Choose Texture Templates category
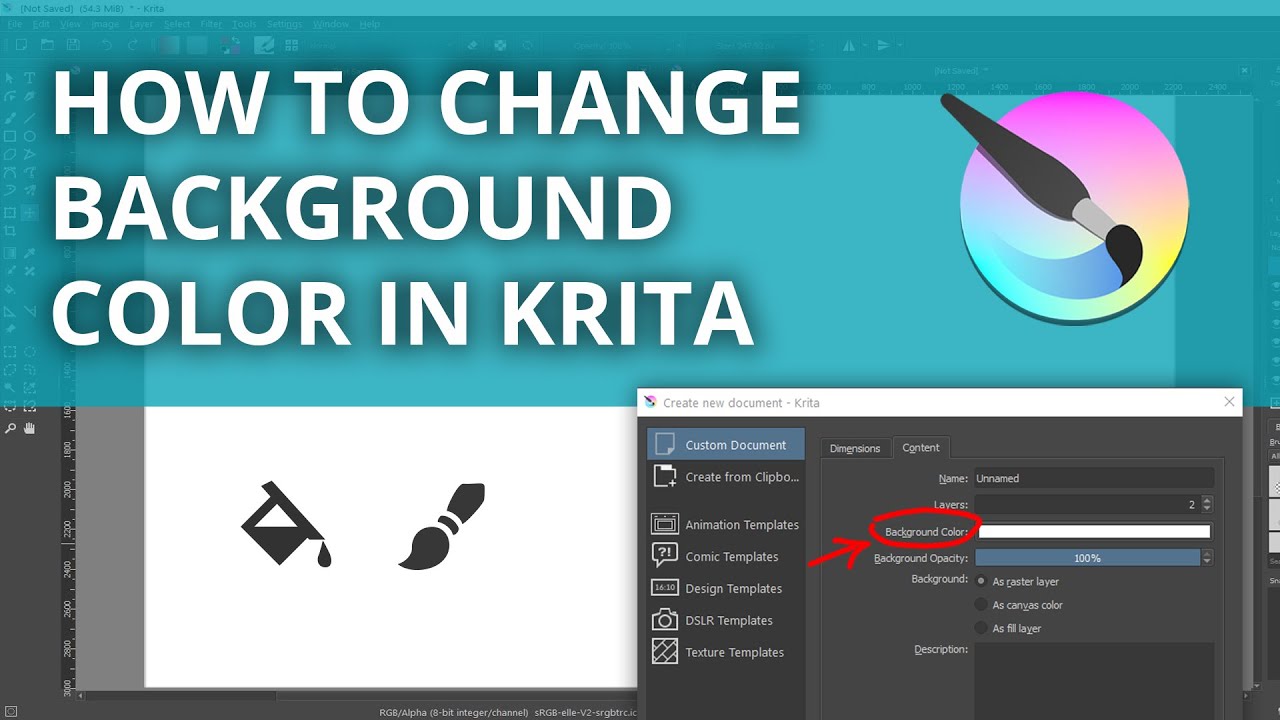 tap(726, 652)
